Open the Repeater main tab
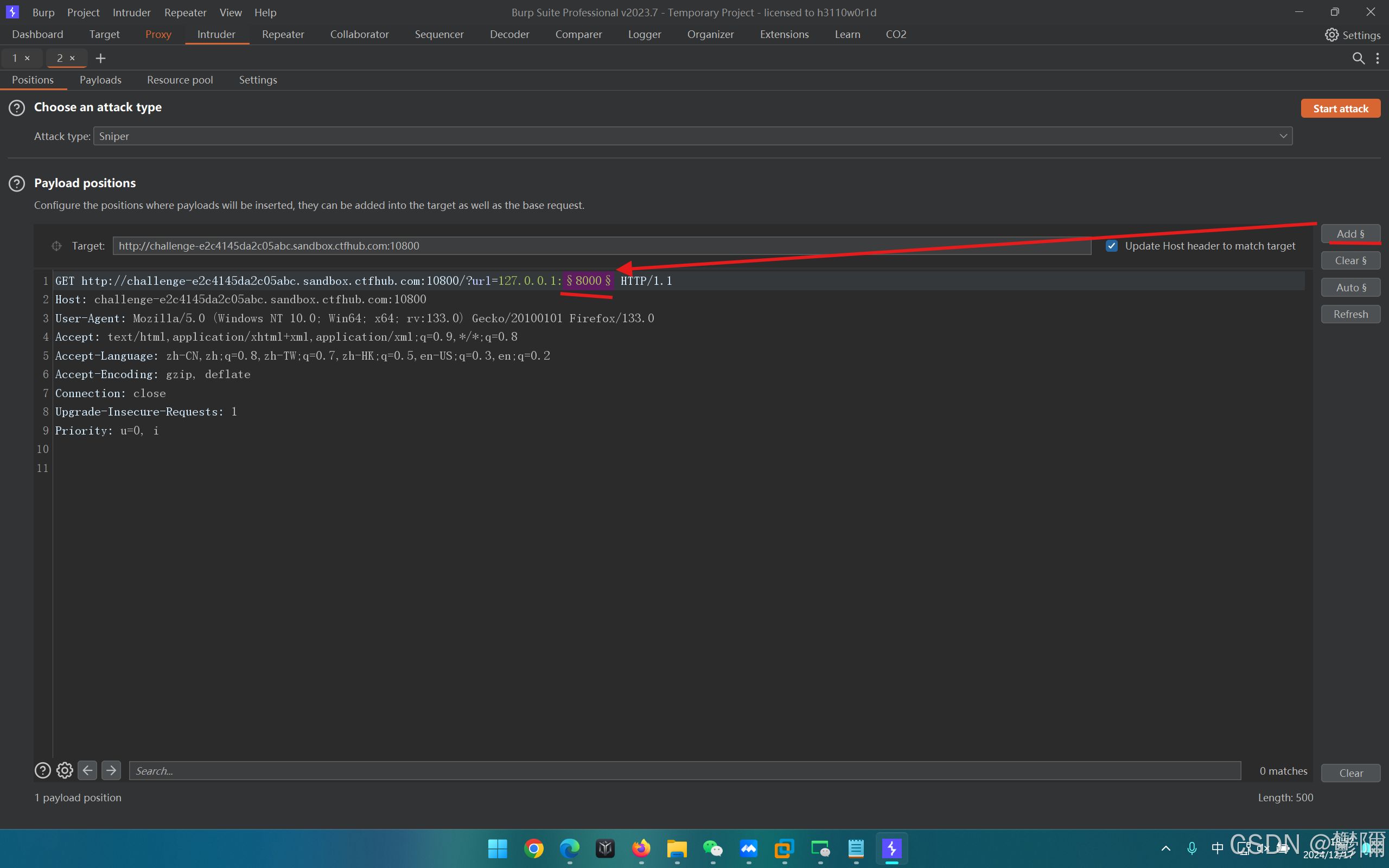The image size is (1389, 868). click(283, 34)
